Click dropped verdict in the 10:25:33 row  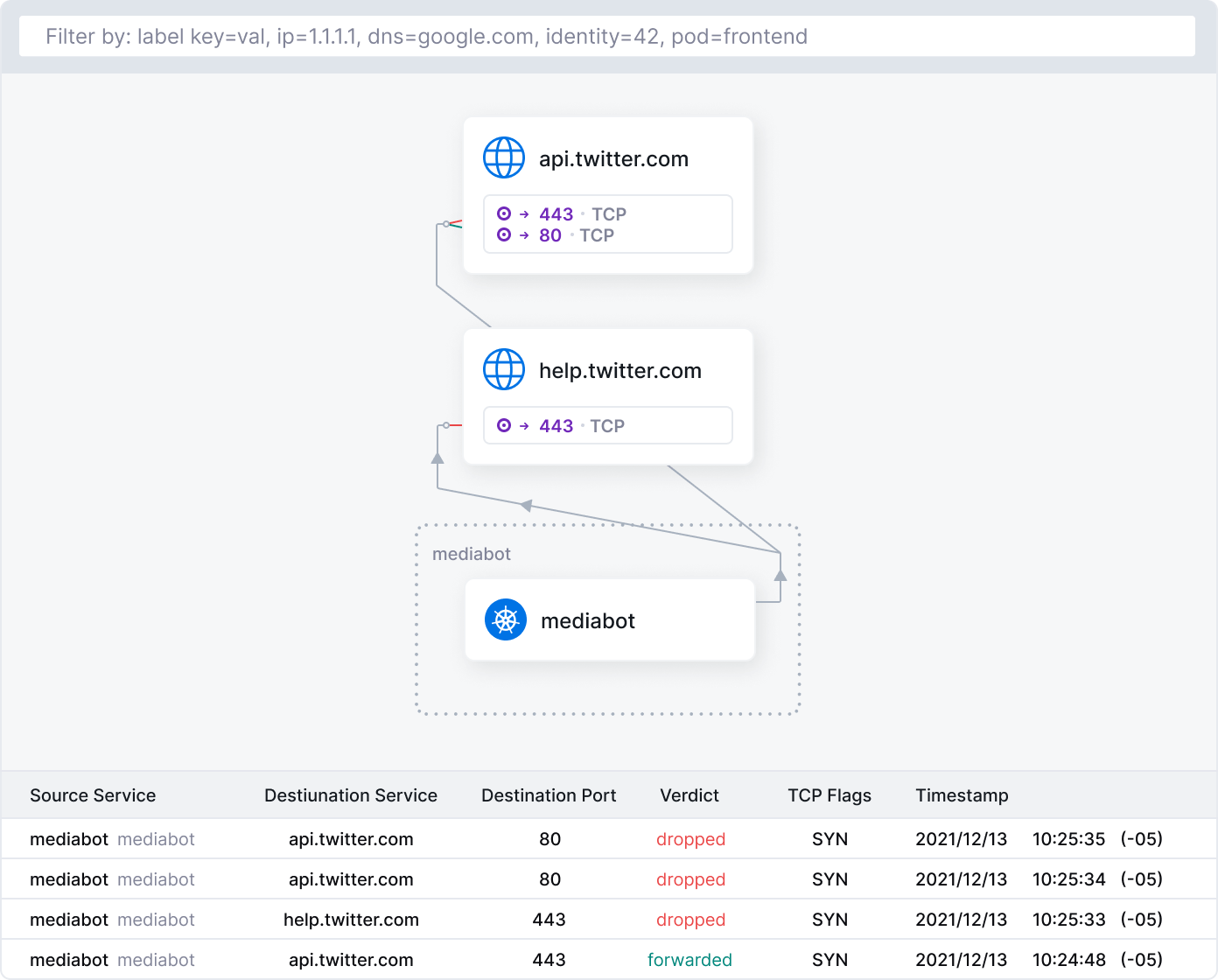pyautogui.click(x=690, y=920)
